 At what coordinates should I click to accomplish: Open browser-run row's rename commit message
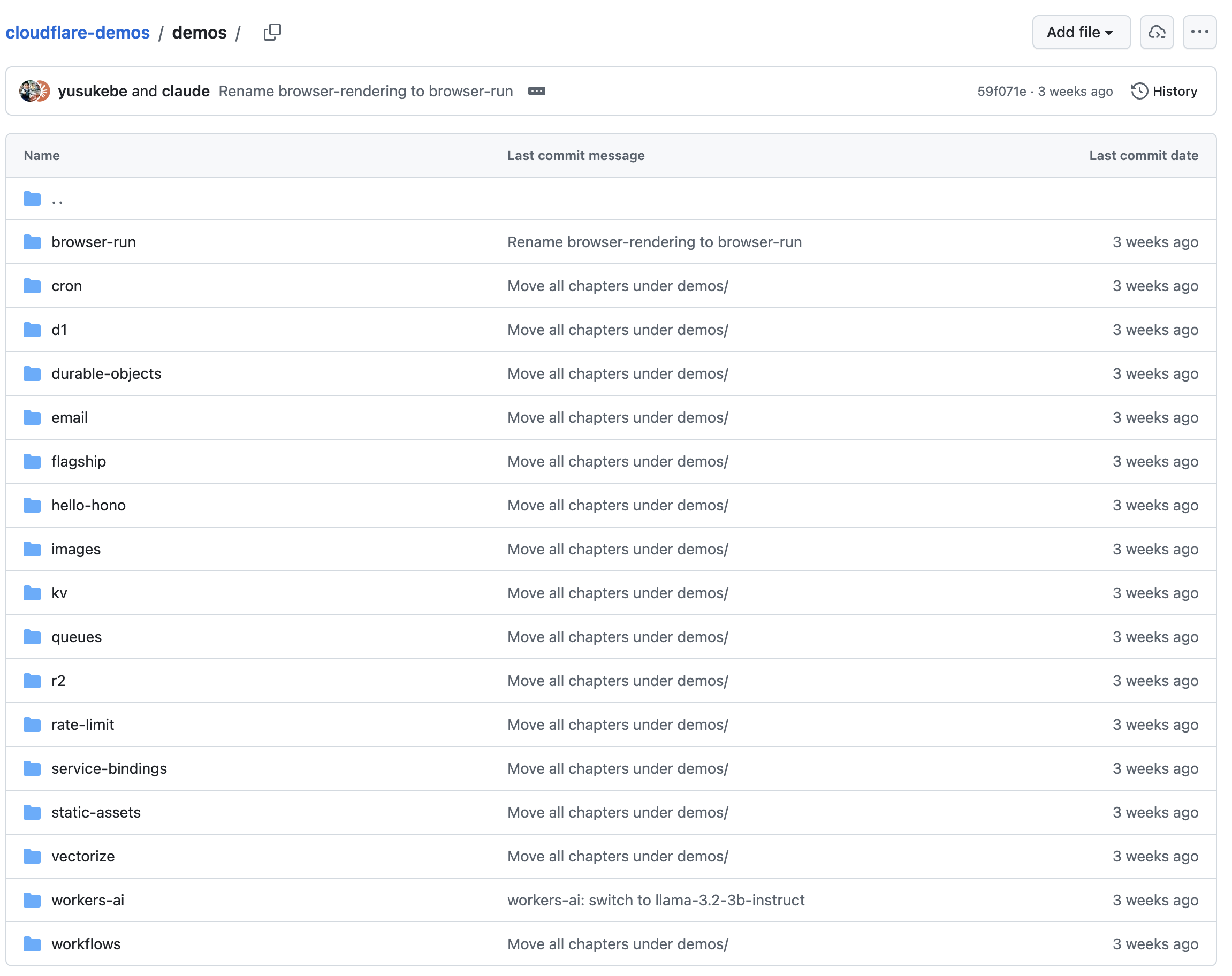(x=655, y=242)
